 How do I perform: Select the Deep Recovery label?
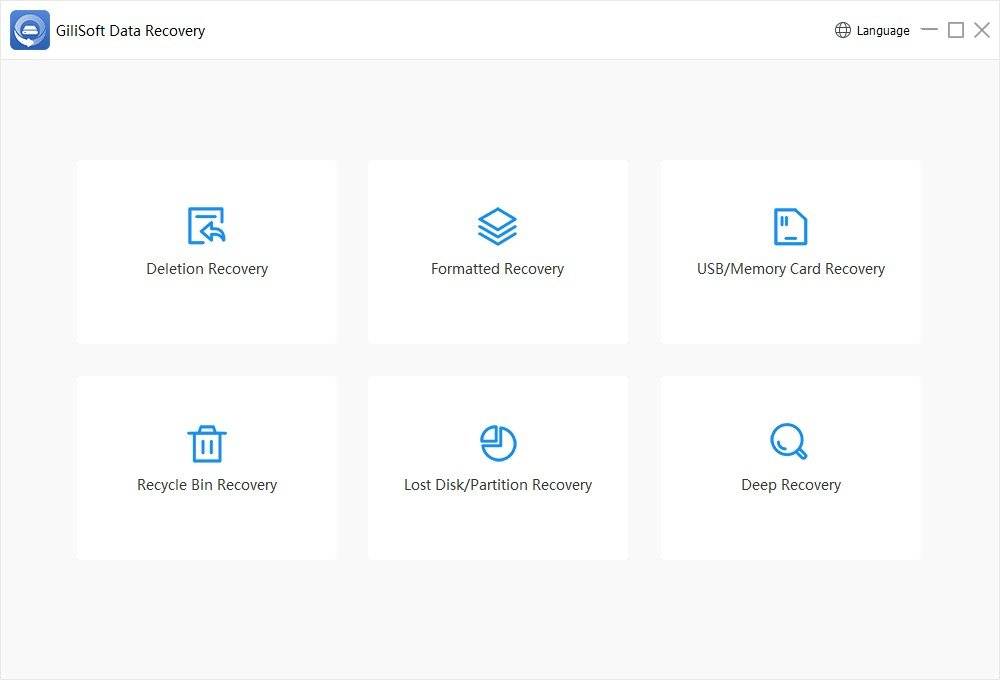point(791,485)
